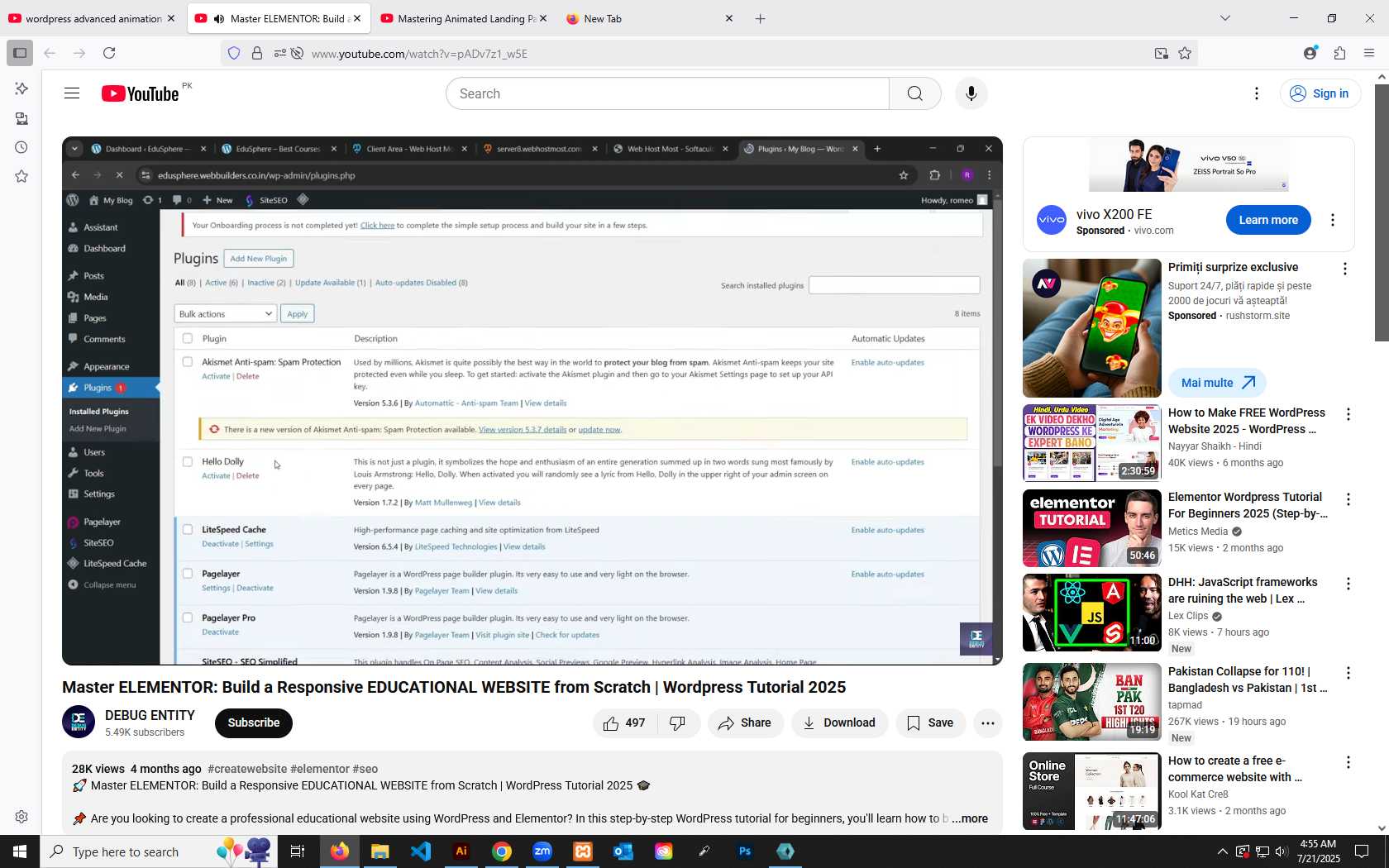List all tabs dropdown arrow
This screenshot has height=868, width=1389.
(x=1225, y=18)
